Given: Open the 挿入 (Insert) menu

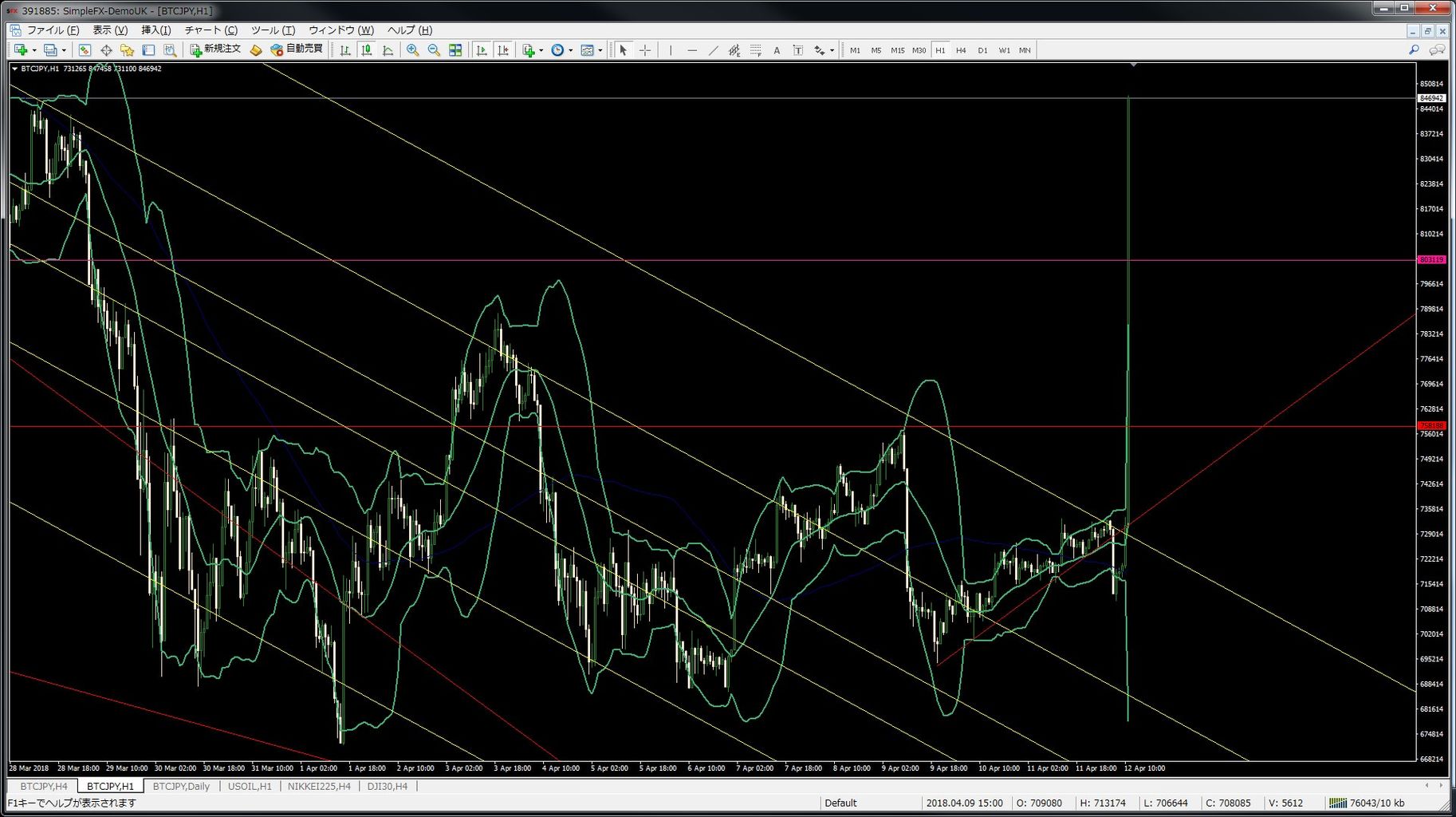Looking at the screenshot, I should [x=156, y=30].
